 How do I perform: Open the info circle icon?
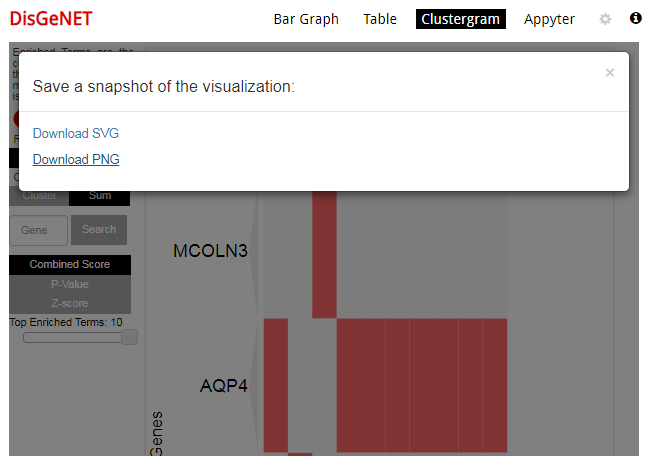pyautogui.click(x=636, y=19)
